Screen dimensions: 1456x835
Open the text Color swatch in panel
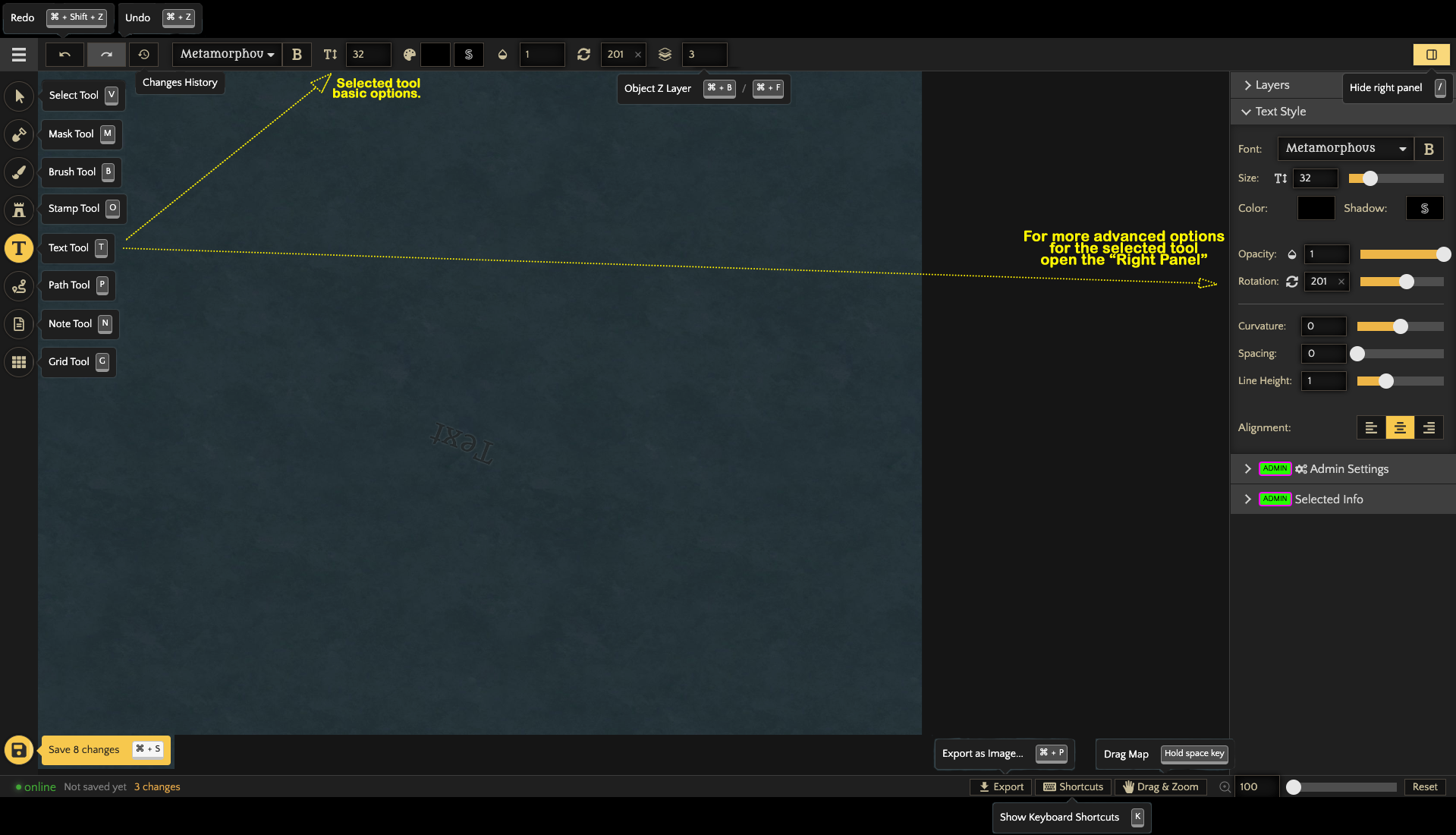point(1316,208)
